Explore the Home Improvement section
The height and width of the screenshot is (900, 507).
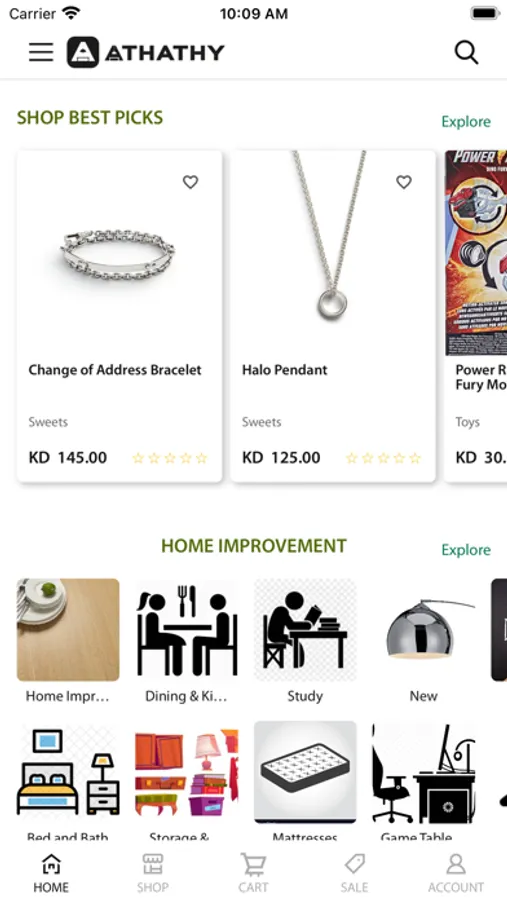[x=466, y=550]
